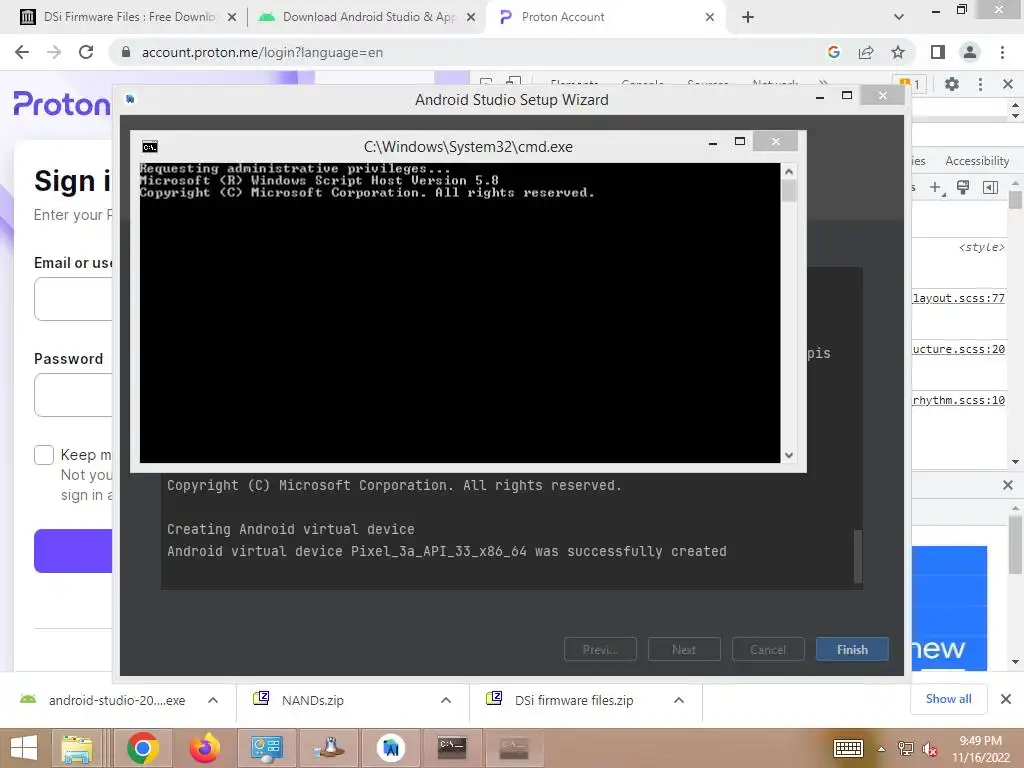Switch to Android Studio taskbar icon
1024x768 pixels.
pos(391,748)
